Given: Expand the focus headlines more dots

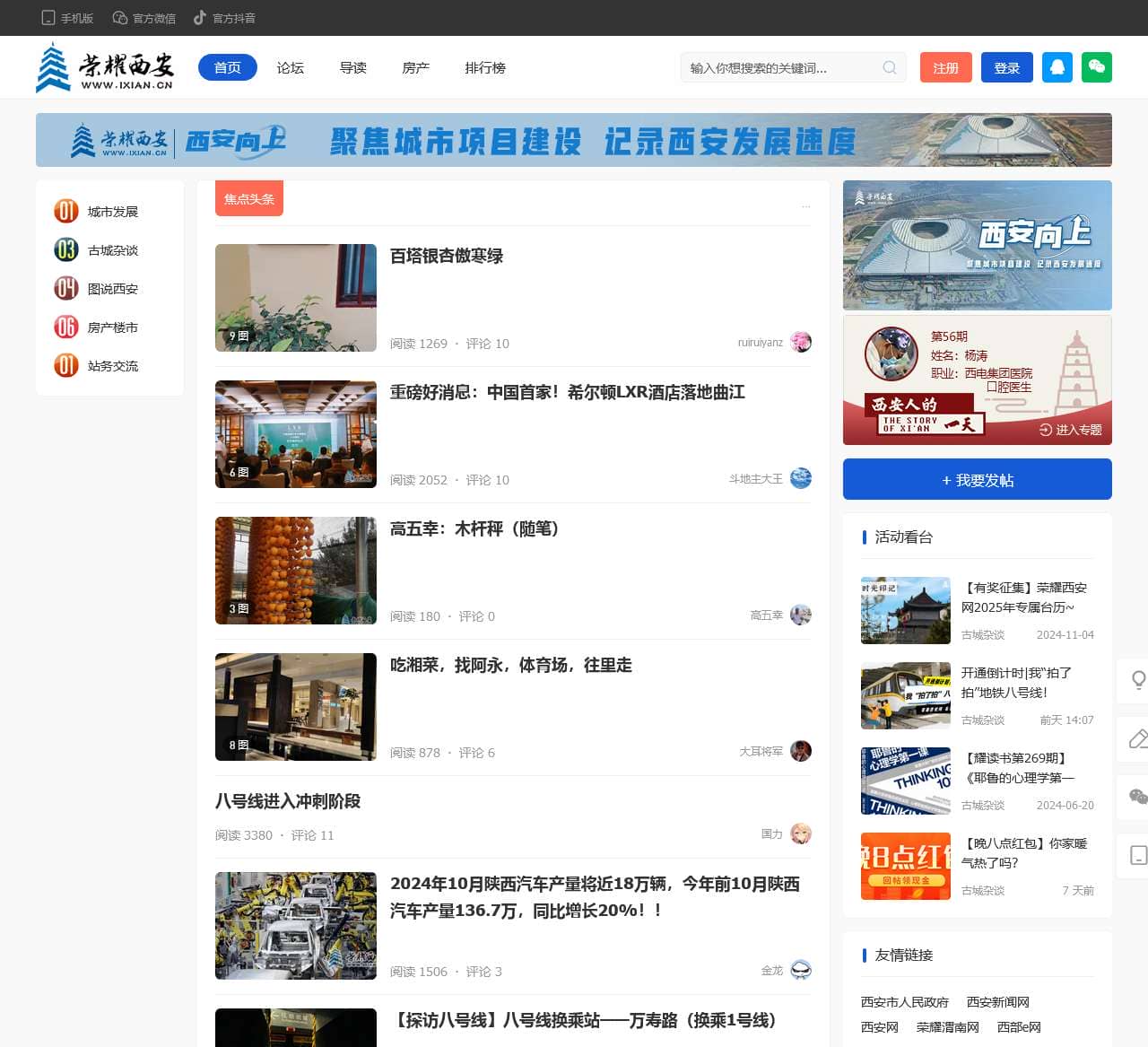Looking at the screenshot, I should coord(805,205).
